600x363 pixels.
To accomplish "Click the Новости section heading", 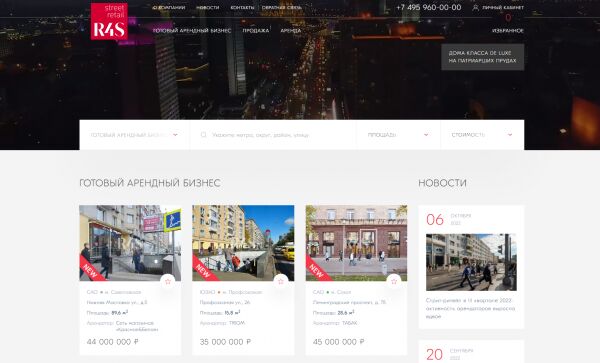I will pos(442,183).
